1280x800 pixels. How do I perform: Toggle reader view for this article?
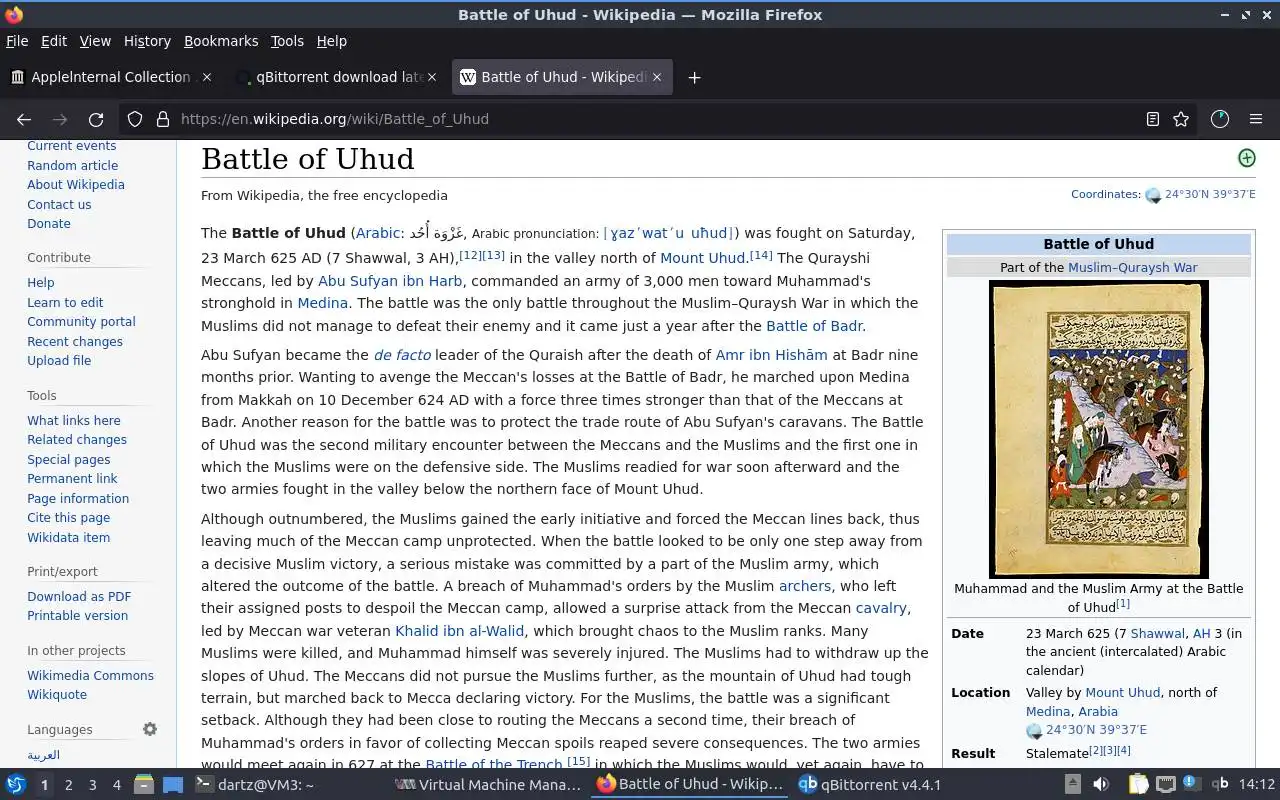1153,119
